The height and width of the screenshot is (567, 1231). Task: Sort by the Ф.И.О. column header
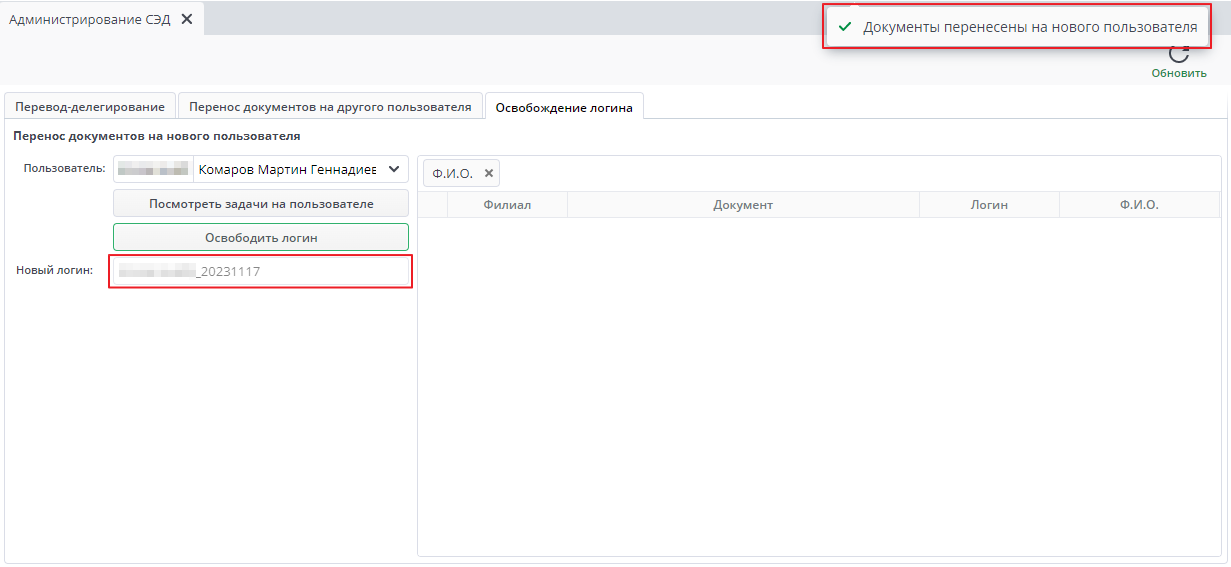click(1138, 204)
